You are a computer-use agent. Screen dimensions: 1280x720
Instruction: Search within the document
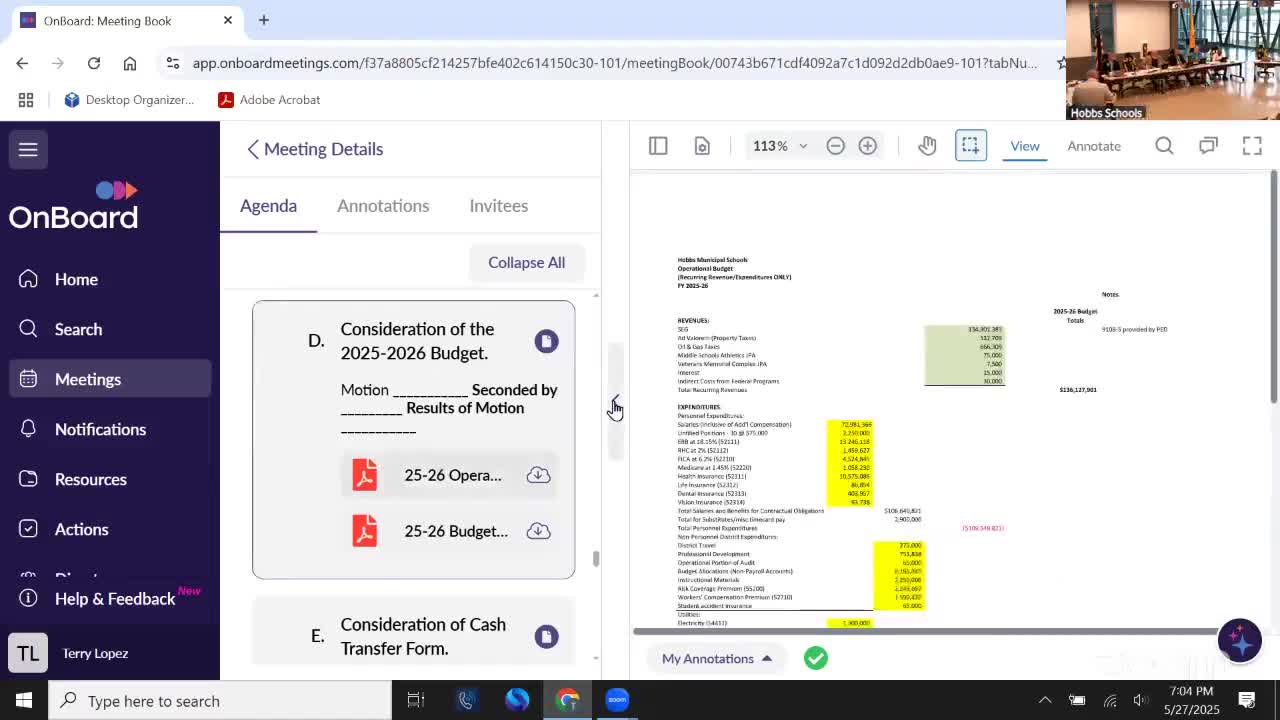(x=1164, y=146)
